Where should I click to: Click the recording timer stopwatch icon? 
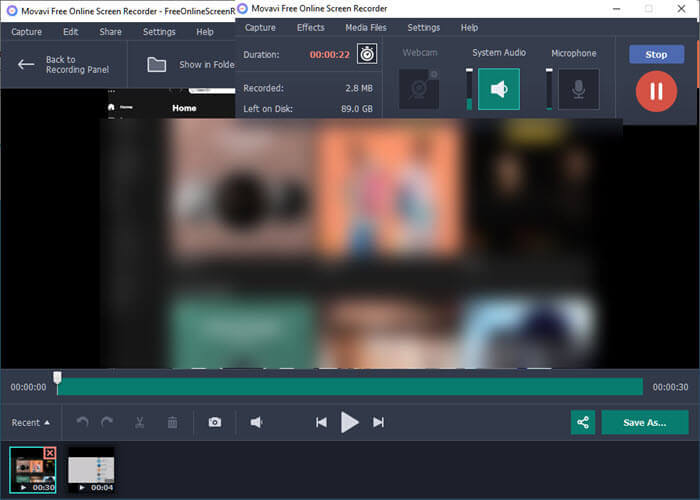pyautogui.click(x=367, y=54)
